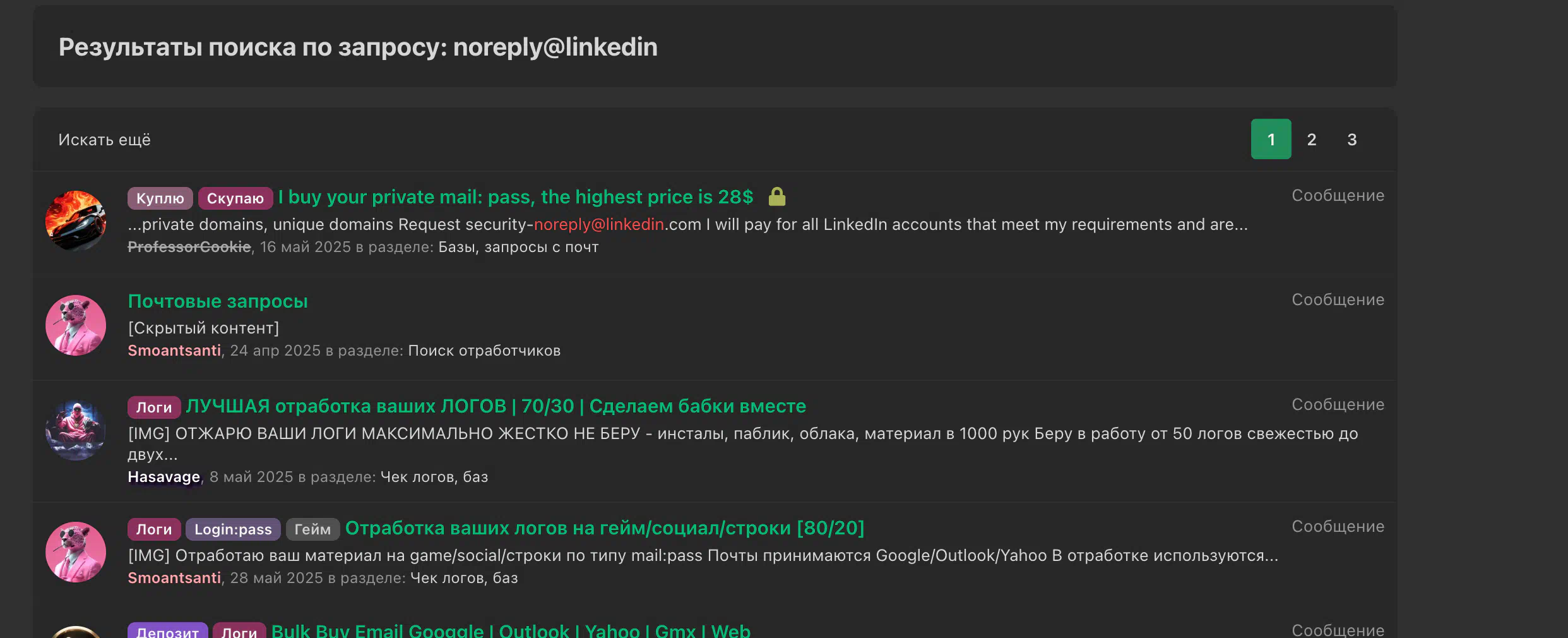
Task: Select the 'Куплю' tag
Action: (x=160, y=198)
